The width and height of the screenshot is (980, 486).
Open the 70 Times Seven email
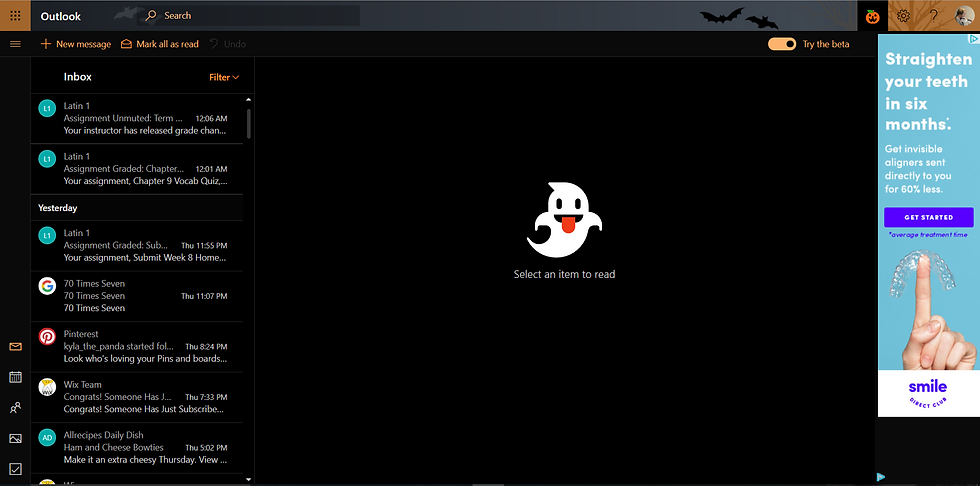tap(137, 296)
